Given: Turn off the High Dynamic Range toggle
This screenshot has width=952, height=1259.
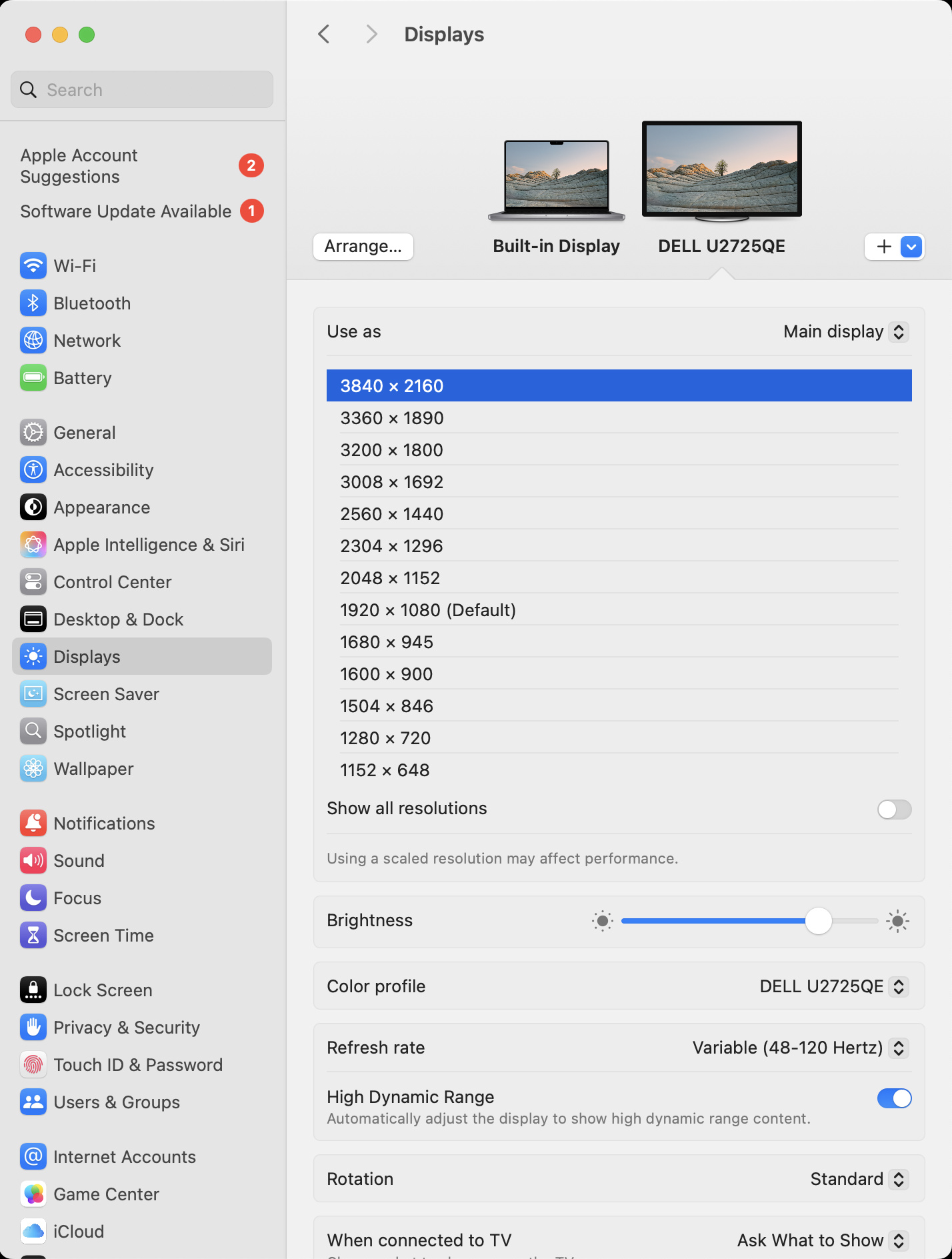Looking at the screenshot, I should 894,1098.
